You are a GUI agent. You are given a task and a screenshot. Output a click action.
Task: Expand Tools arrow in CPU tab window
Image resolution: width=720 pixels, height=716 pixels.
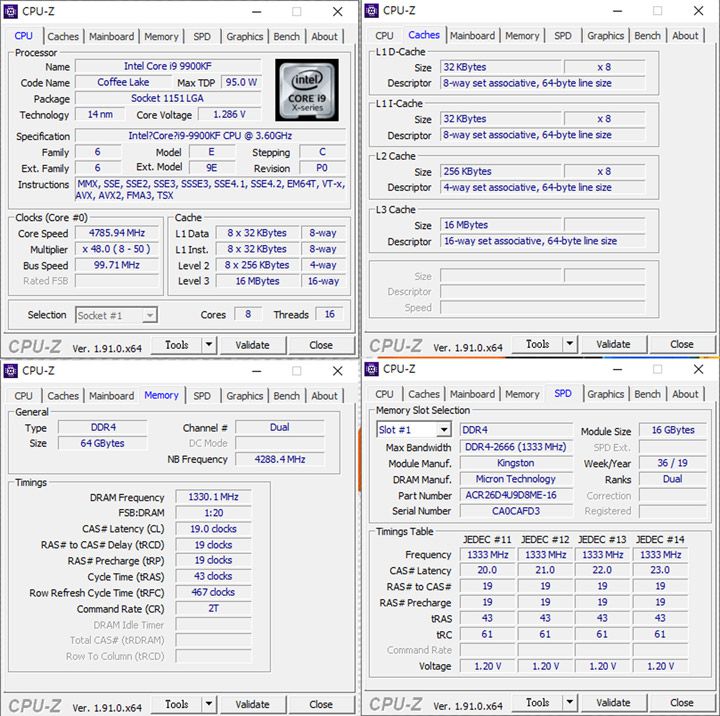pyautogui.click(x=208, y=345)
